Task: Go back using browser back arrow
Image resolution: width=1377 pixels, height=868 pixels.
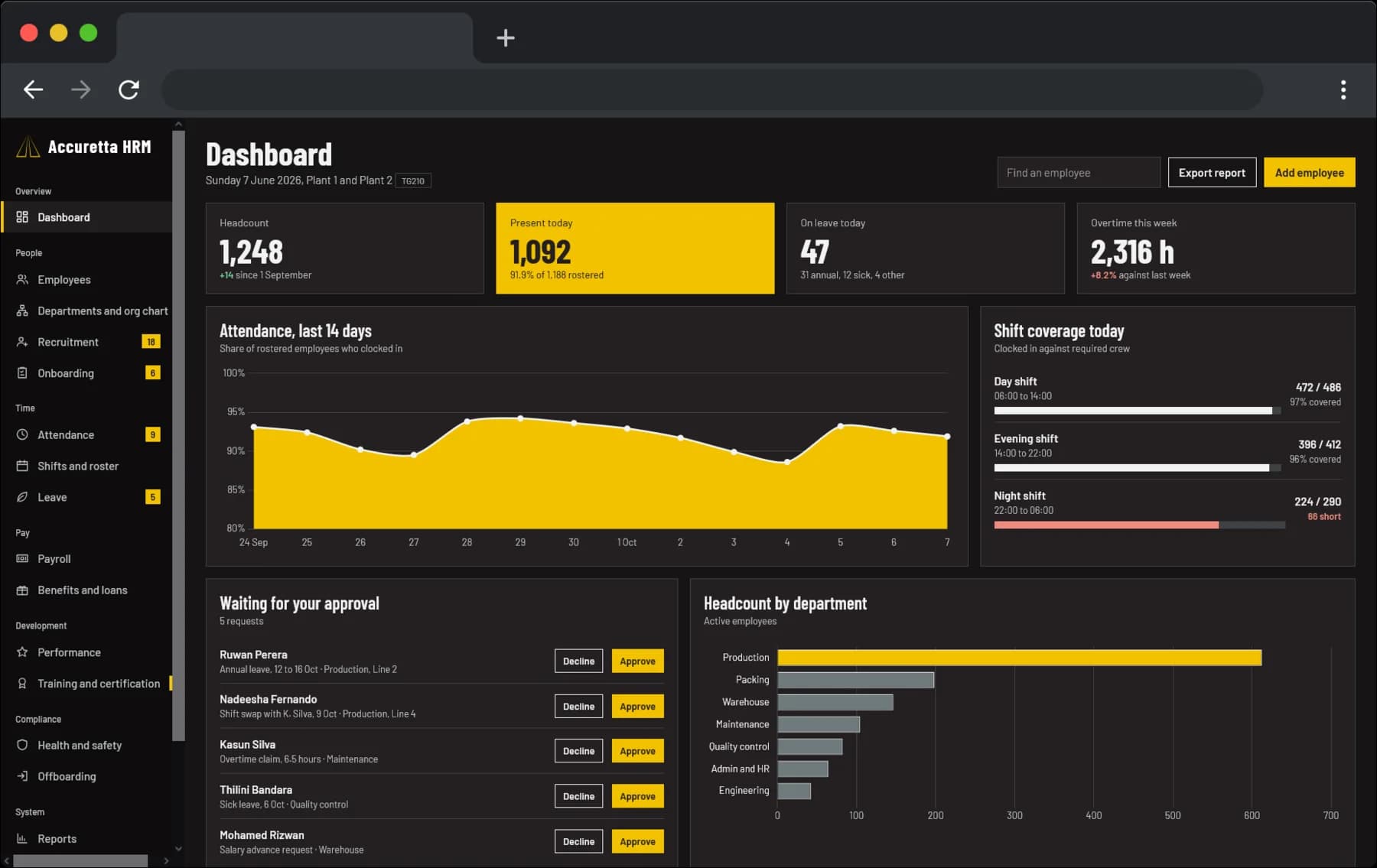Action: pos(33,89)
